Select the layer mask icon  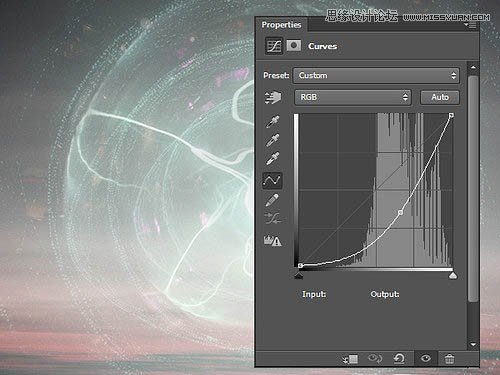pos(294,45)
